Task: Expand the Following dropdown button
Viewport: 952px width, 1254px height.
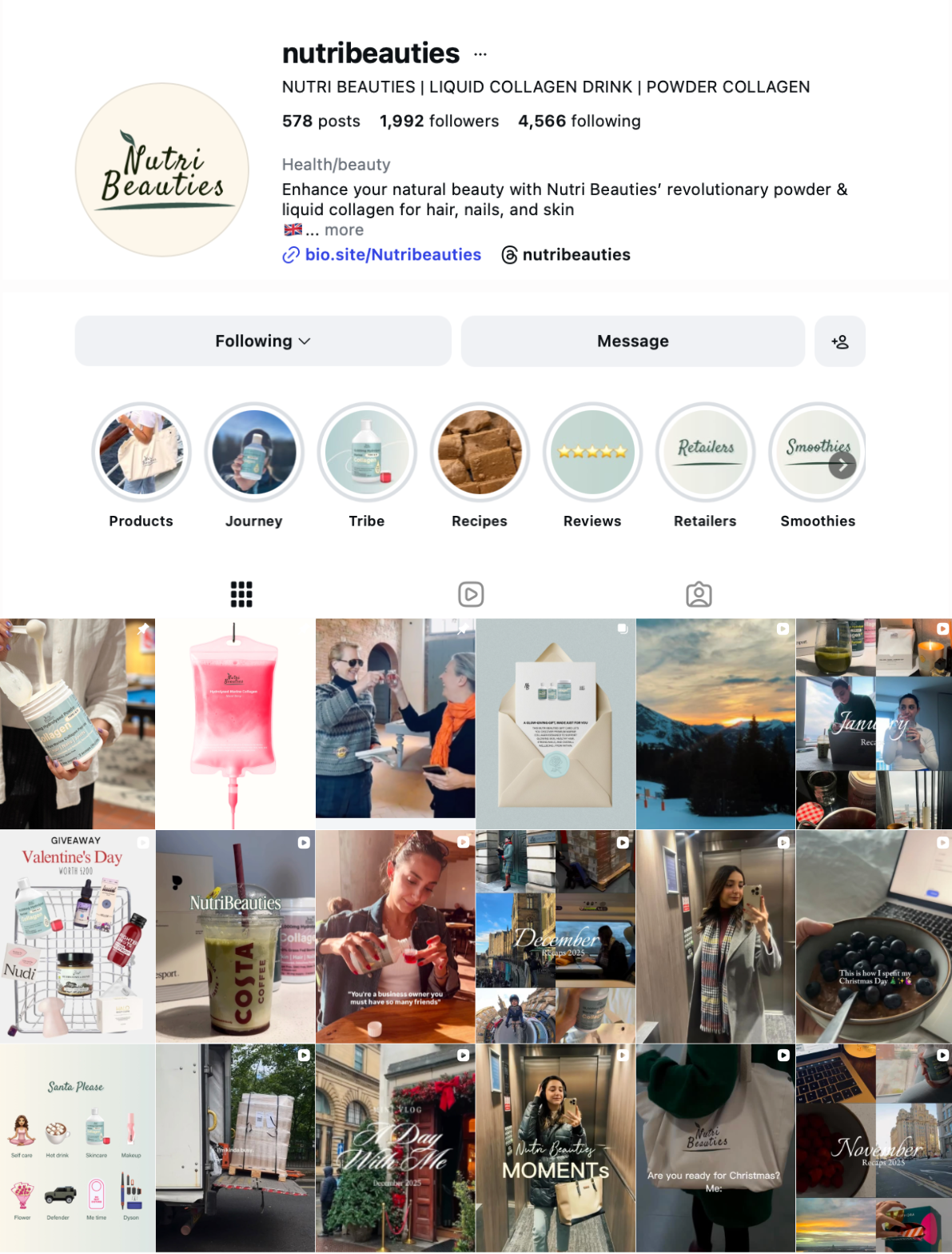Action: (x=263, y=341)
